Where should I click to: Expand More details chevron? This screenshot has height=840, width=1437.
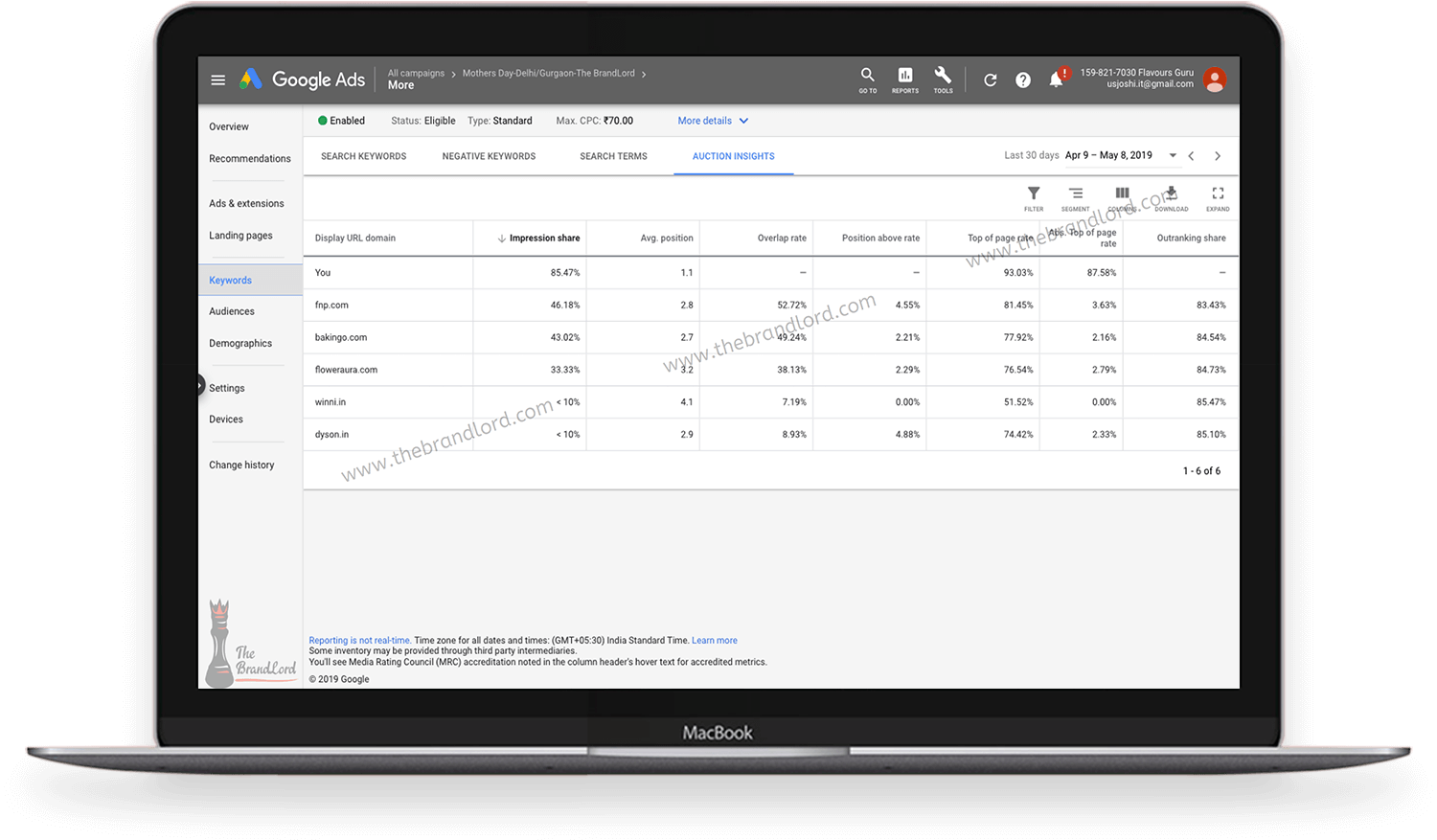tap(743, 121)
